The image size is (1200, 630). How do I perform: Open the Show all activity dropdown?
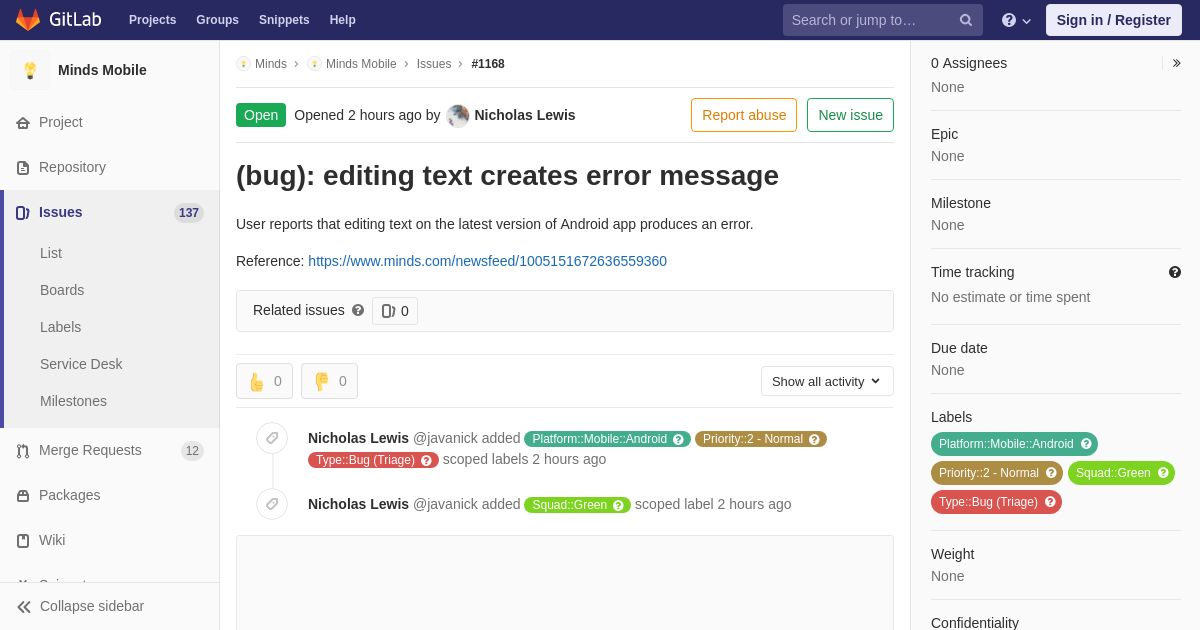pos(827,381)
